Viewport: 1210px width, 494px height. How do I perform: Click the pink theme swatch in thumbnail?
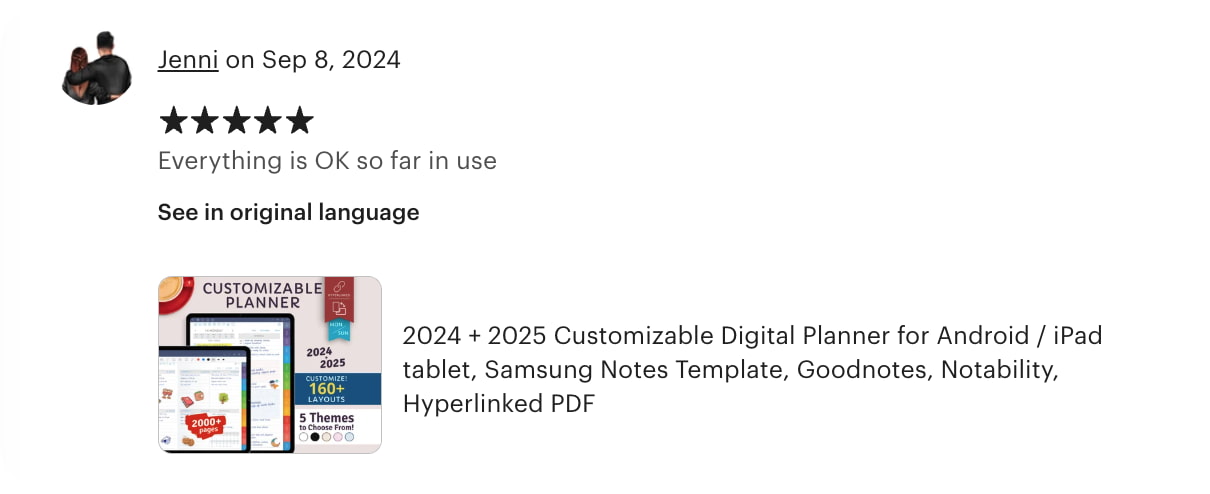(338, 437)
